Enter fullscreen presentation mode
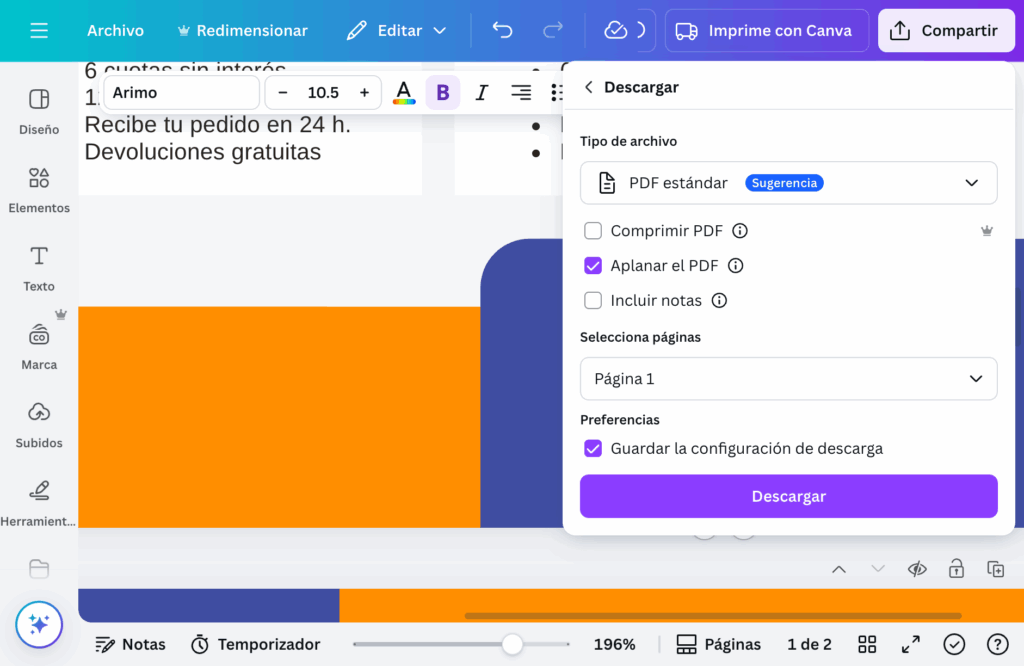 tap(910, 644)
